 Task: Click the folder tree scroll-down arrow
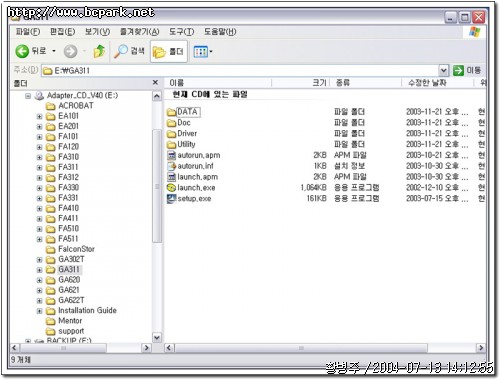[156, 337]
